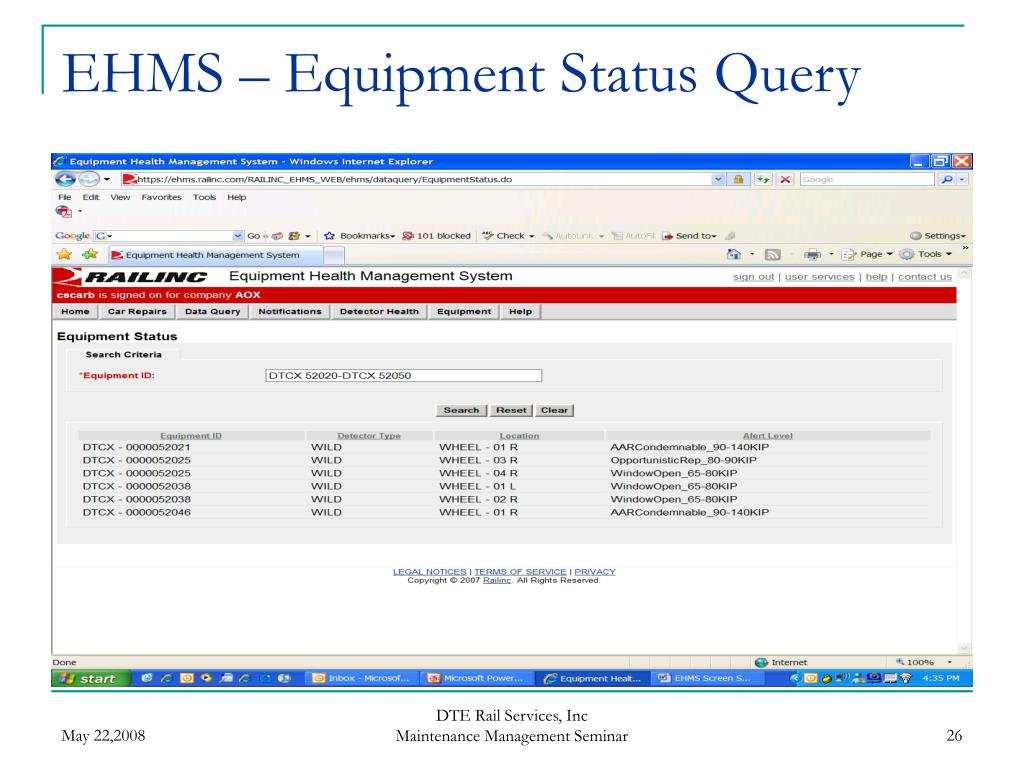Click the contact us link

click(x=925, y=277)
